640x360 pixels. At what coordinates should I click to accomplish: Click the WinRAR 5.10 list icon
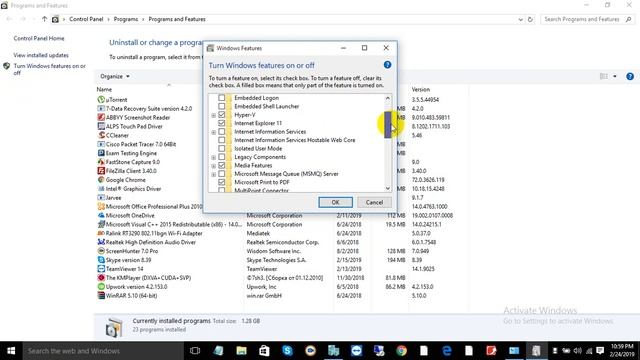tap(101, 295)
